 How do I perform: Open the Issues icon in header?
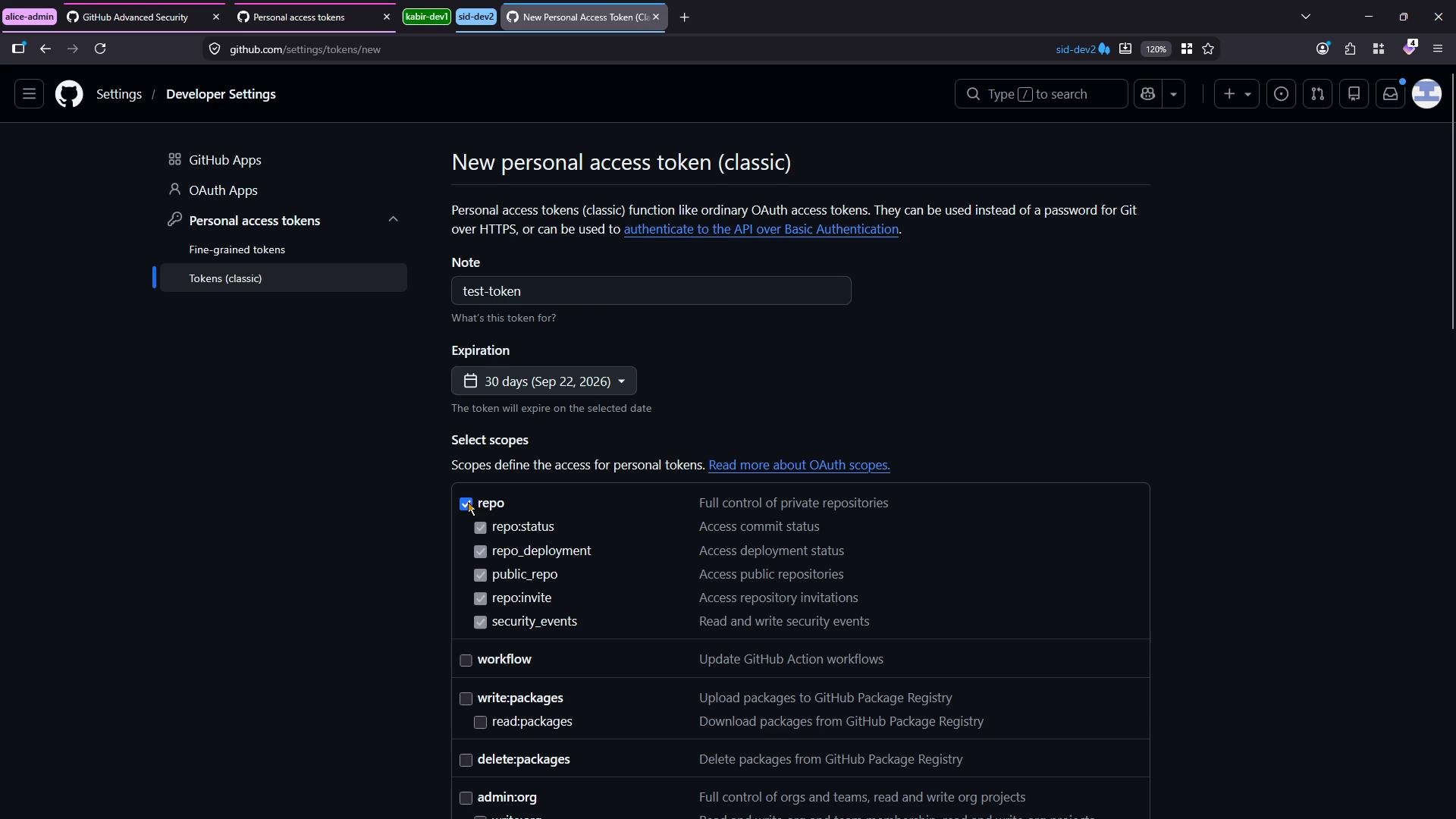(1281, 95)
